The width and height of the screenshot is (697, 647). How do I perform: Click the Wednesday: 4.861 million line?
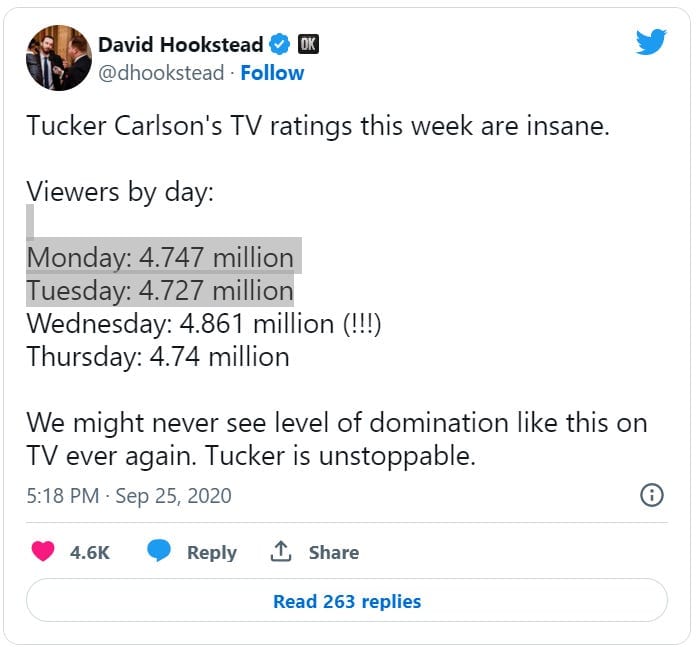pos(204,324)
